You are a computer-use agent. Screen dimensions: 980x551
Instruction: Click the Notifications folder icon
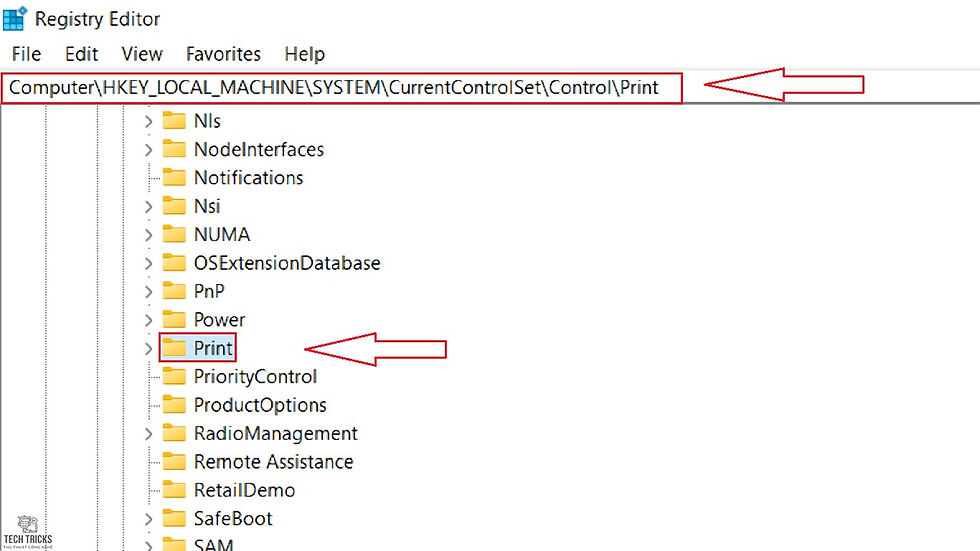[174, 177]
